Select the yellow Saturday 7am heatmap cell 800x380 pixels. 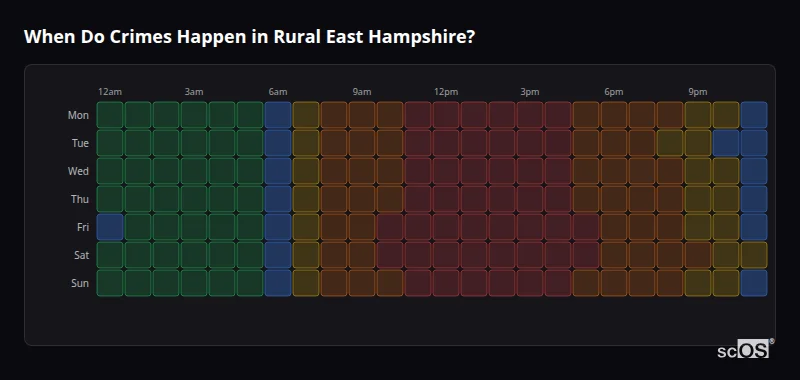click(x=306, y=255)
